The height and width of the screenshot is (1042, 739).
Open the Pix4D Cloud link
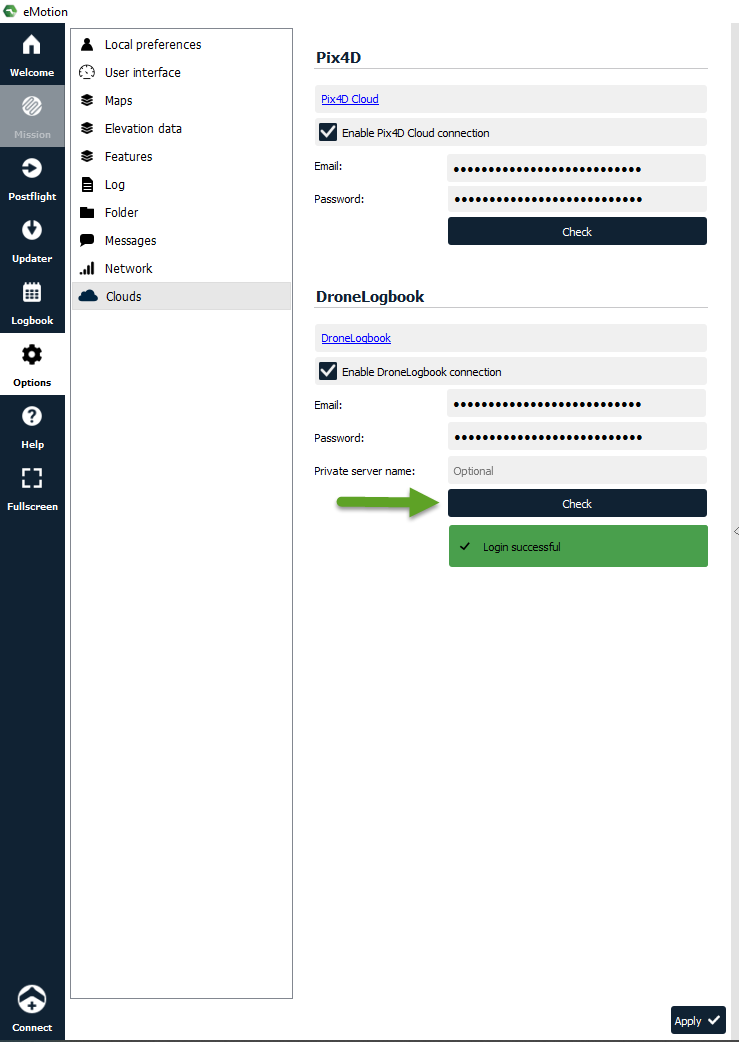(350, 99)
